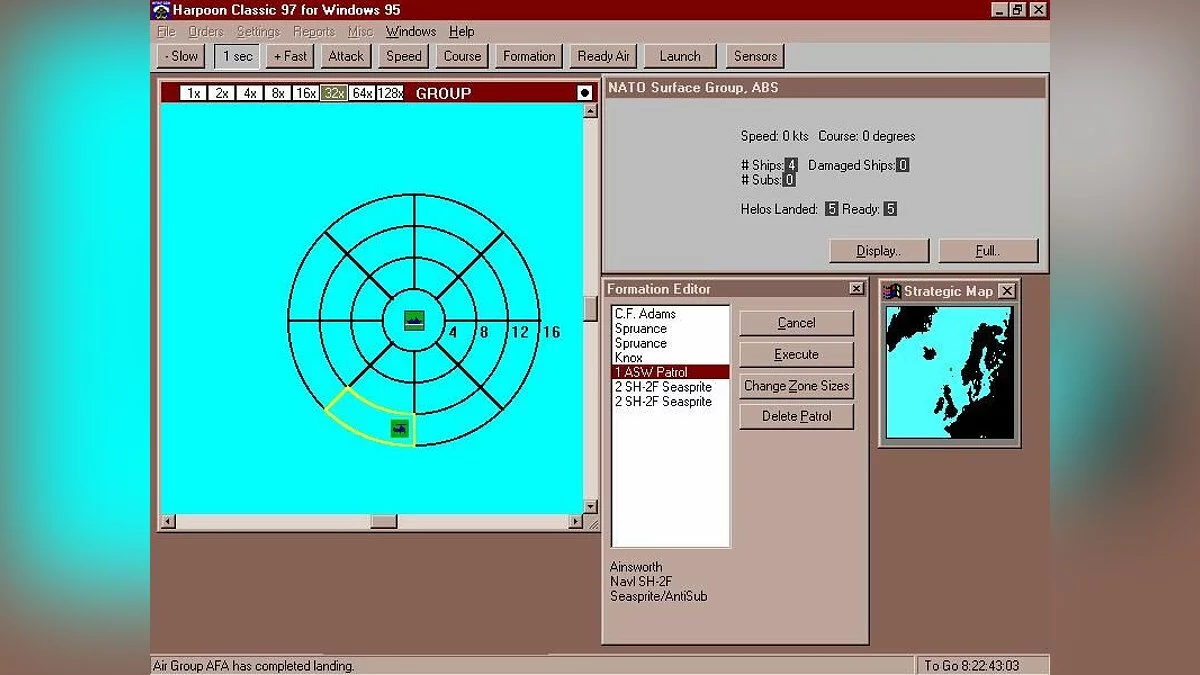Click the 1 sec time compression button
This screenshot has height=675, width=1200.
(237, 56)
